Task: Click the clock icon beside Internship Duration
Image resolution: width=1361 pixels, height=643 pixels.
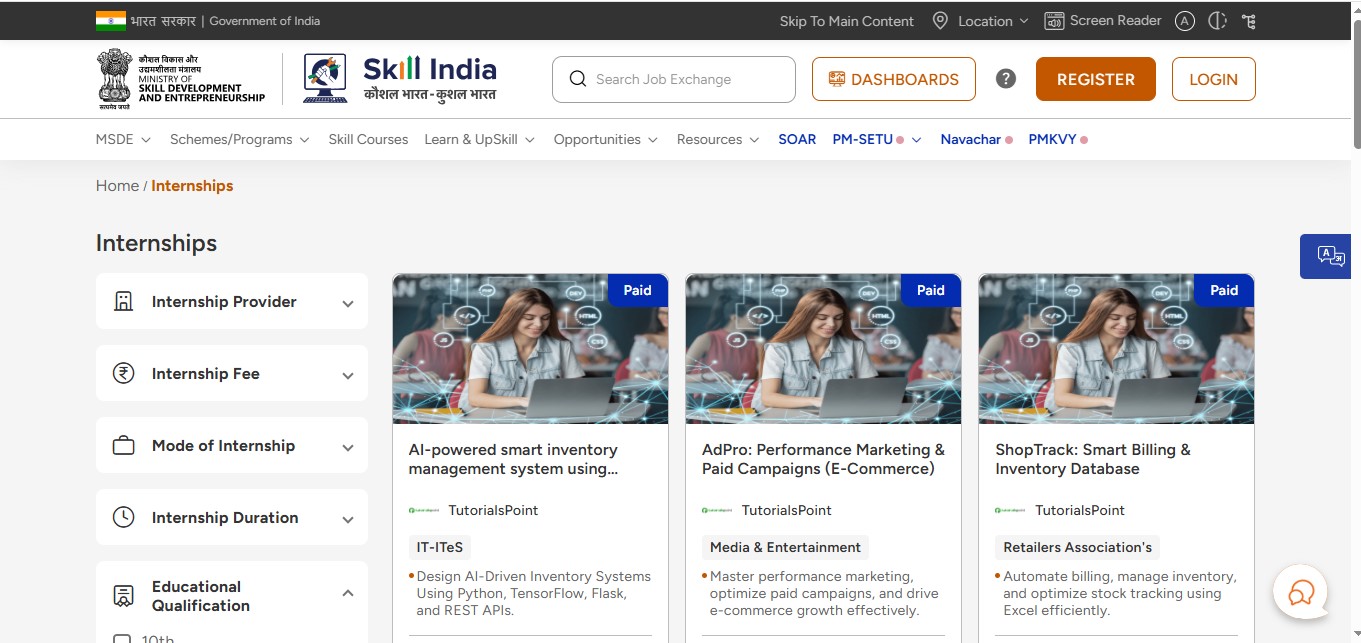Action: pos(123,518)
